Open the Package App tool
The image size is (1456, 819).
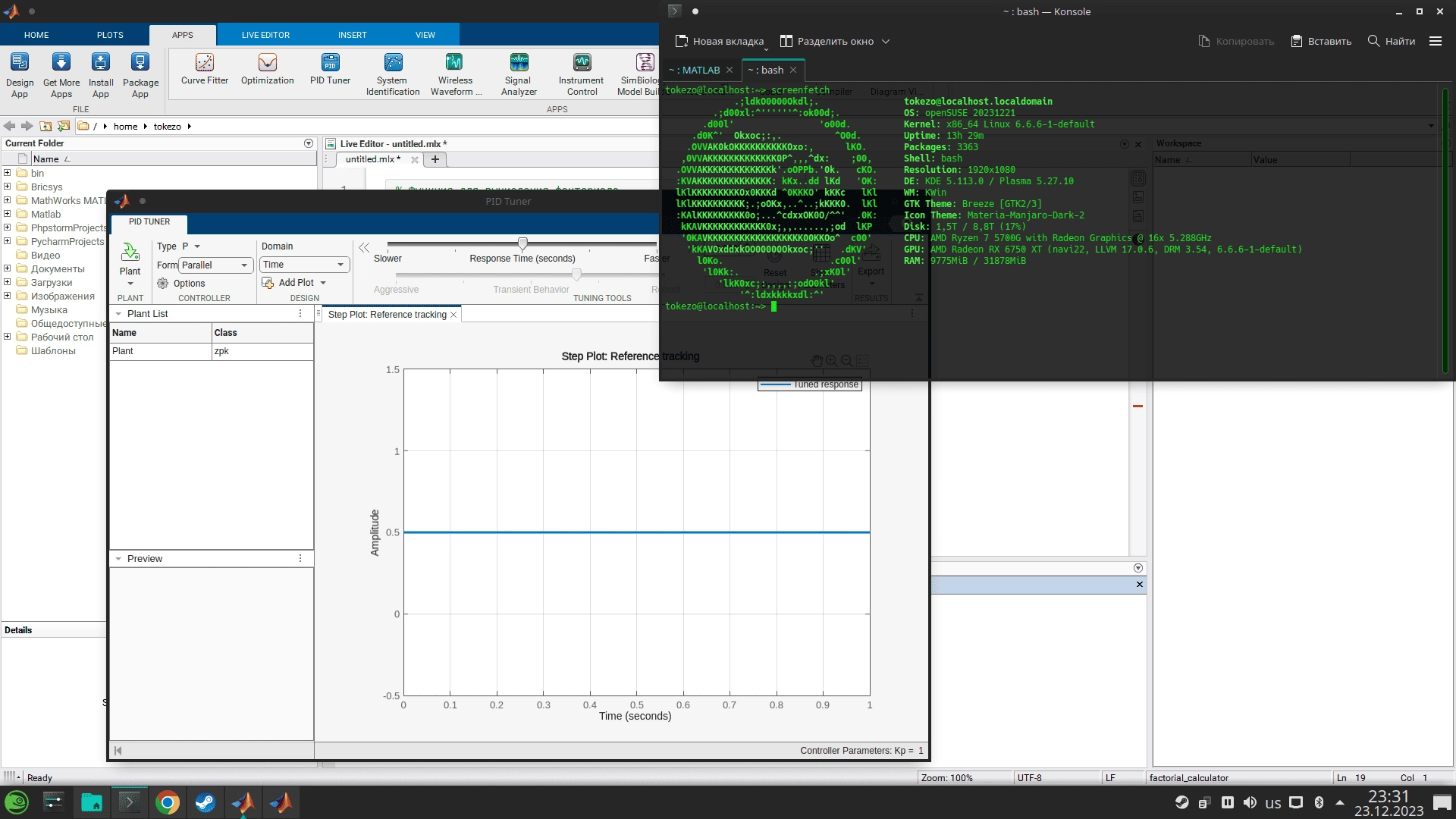pos(140,74)
